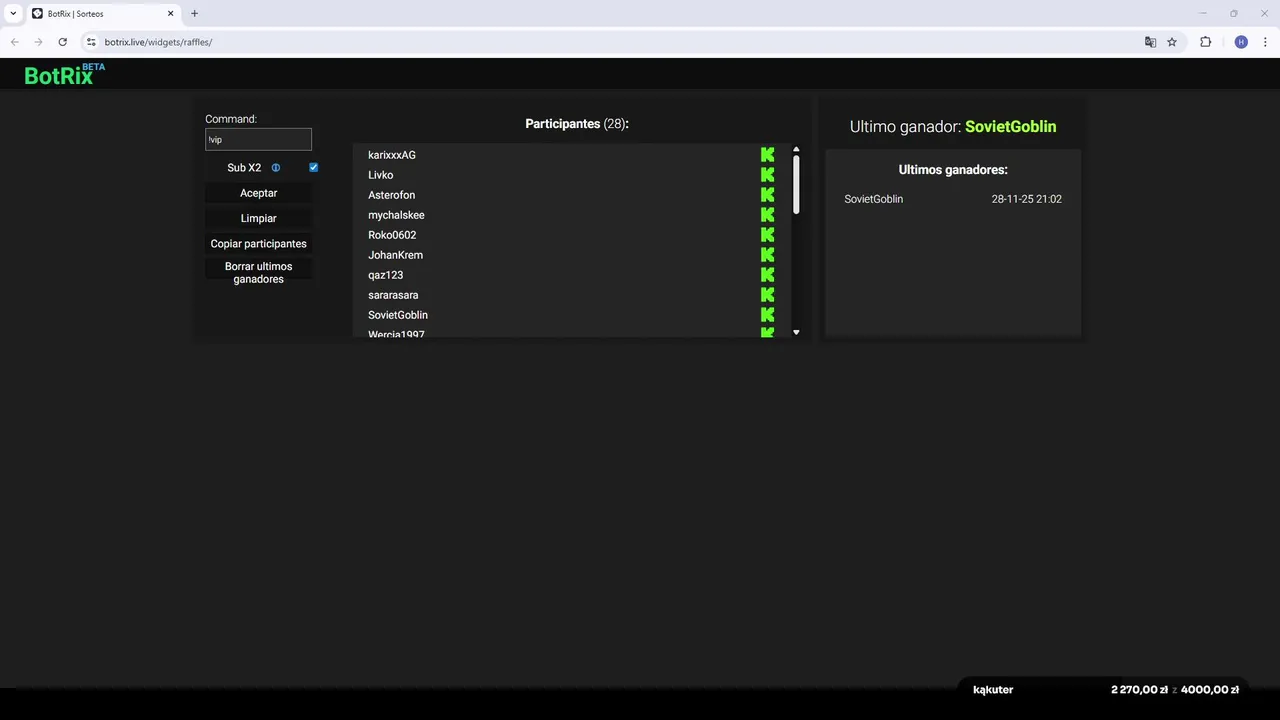The image size is (1280, 720).
Task: Select participant Roko0602
Action: click(392, 235)
